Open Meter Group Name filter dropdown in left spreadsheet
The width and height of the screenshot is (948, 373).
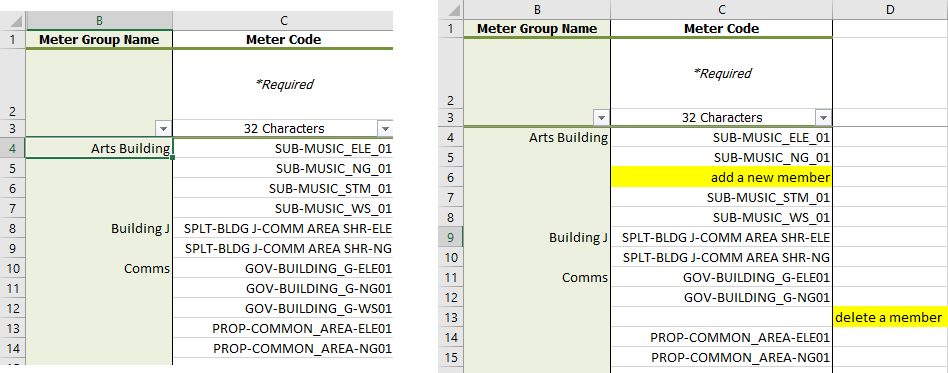(x=164, y=128)
